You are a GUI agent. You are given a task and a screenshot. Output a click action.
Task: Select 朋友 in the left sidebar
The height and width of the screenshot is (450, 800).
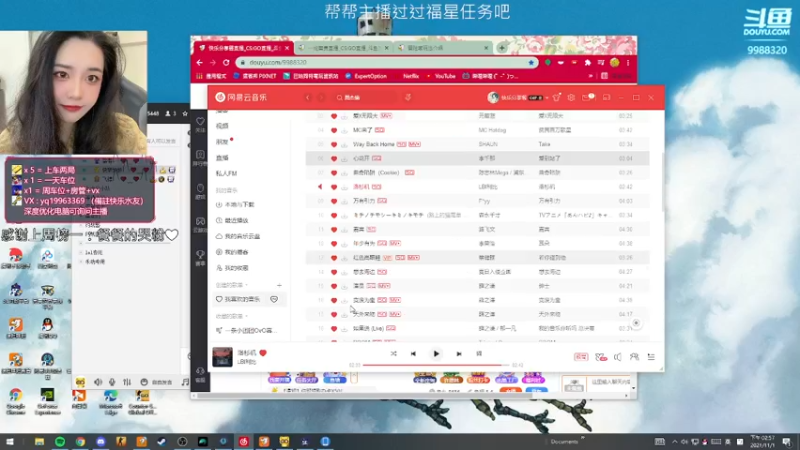point(222,142)
